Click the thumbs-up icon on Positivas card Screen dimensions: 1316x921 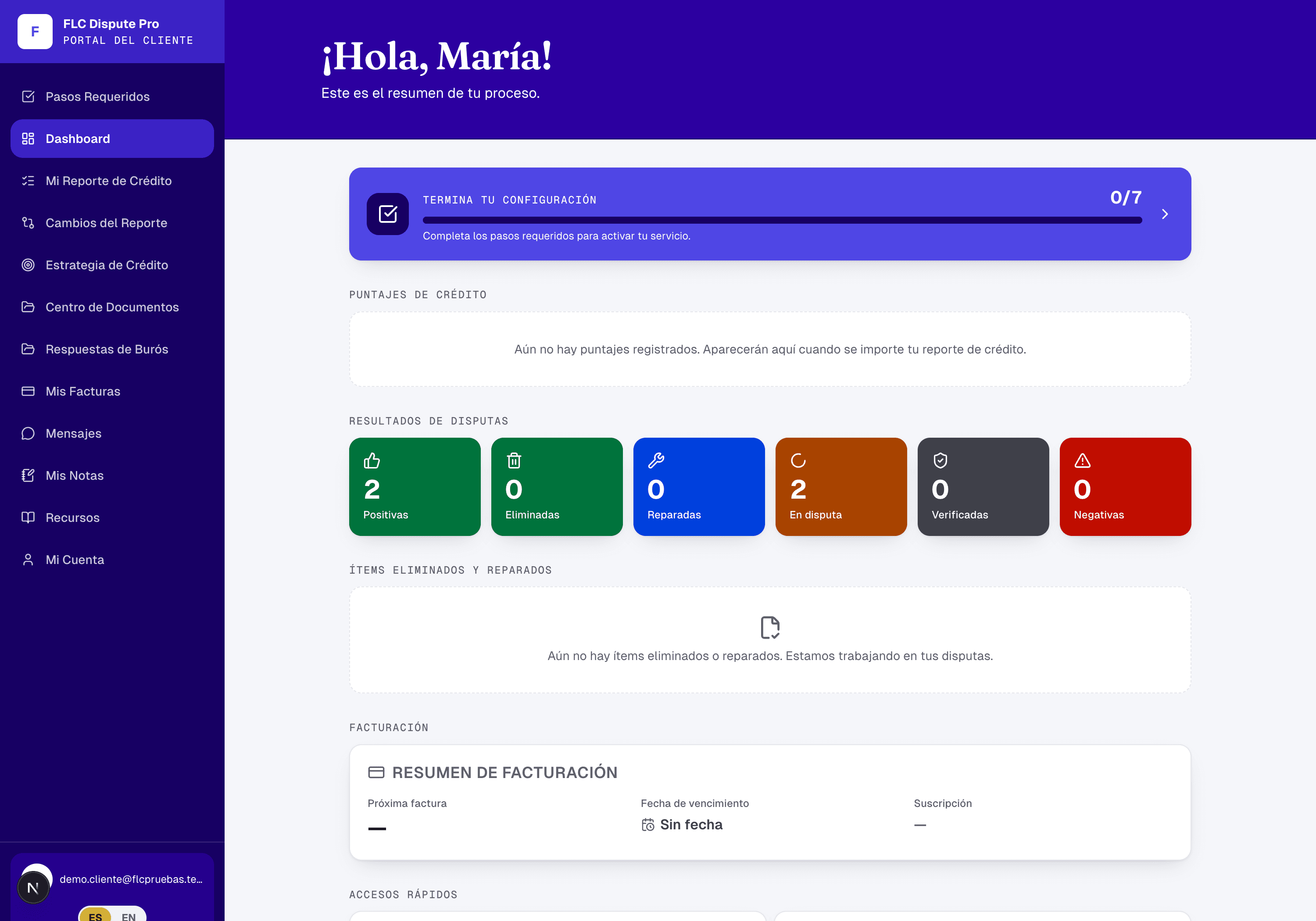coord(372,460)
